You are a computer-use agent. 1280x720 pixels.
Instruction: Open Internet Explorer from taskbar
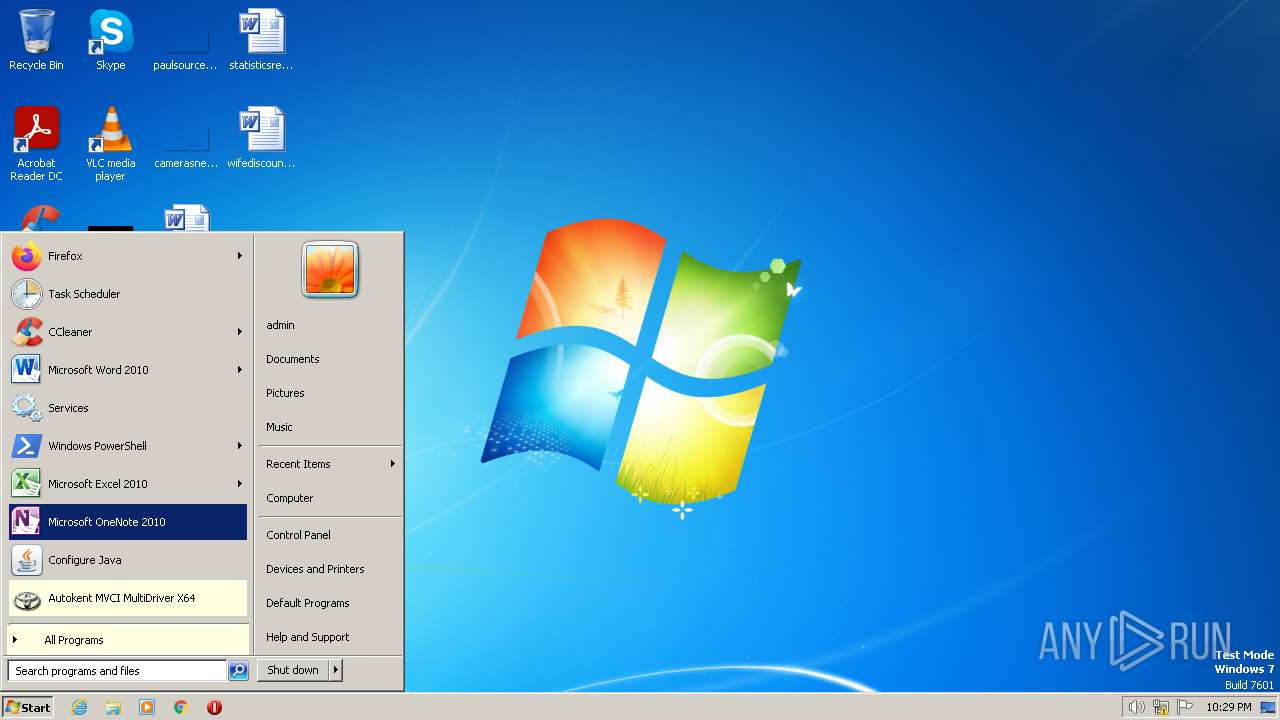tap(79, 707)
